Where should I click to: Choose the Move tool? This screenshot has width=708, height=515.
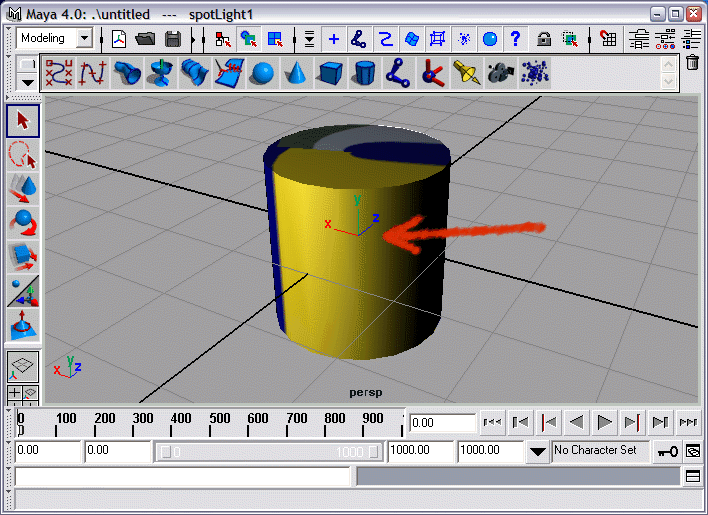pyautogui.click(x=23, y=188)
